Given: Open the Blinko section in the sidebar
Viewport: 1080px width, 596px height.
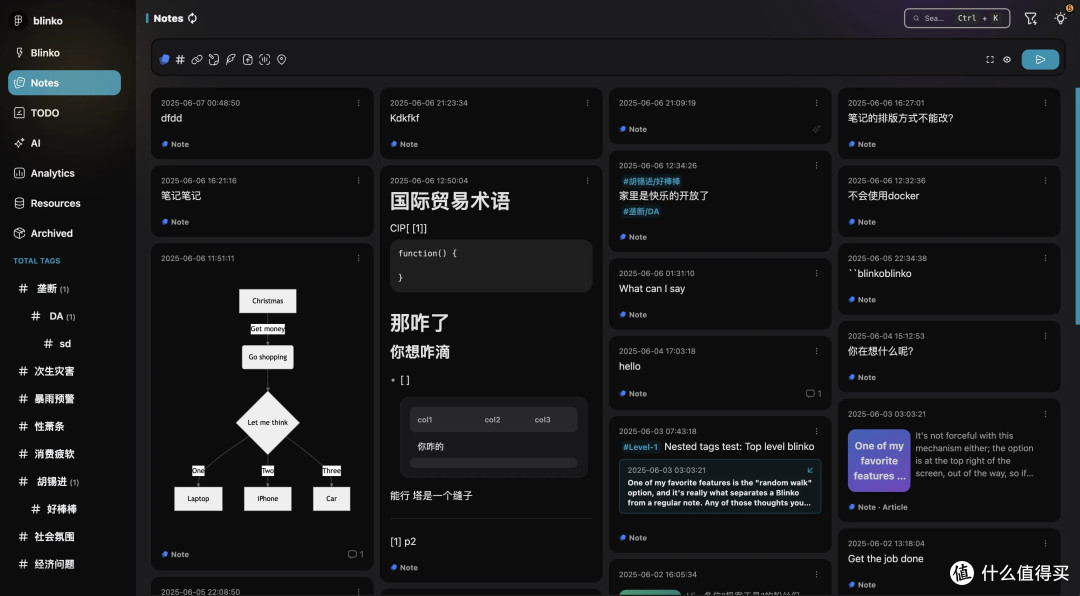Looking at the screenshot, I should tap(64, 52).
